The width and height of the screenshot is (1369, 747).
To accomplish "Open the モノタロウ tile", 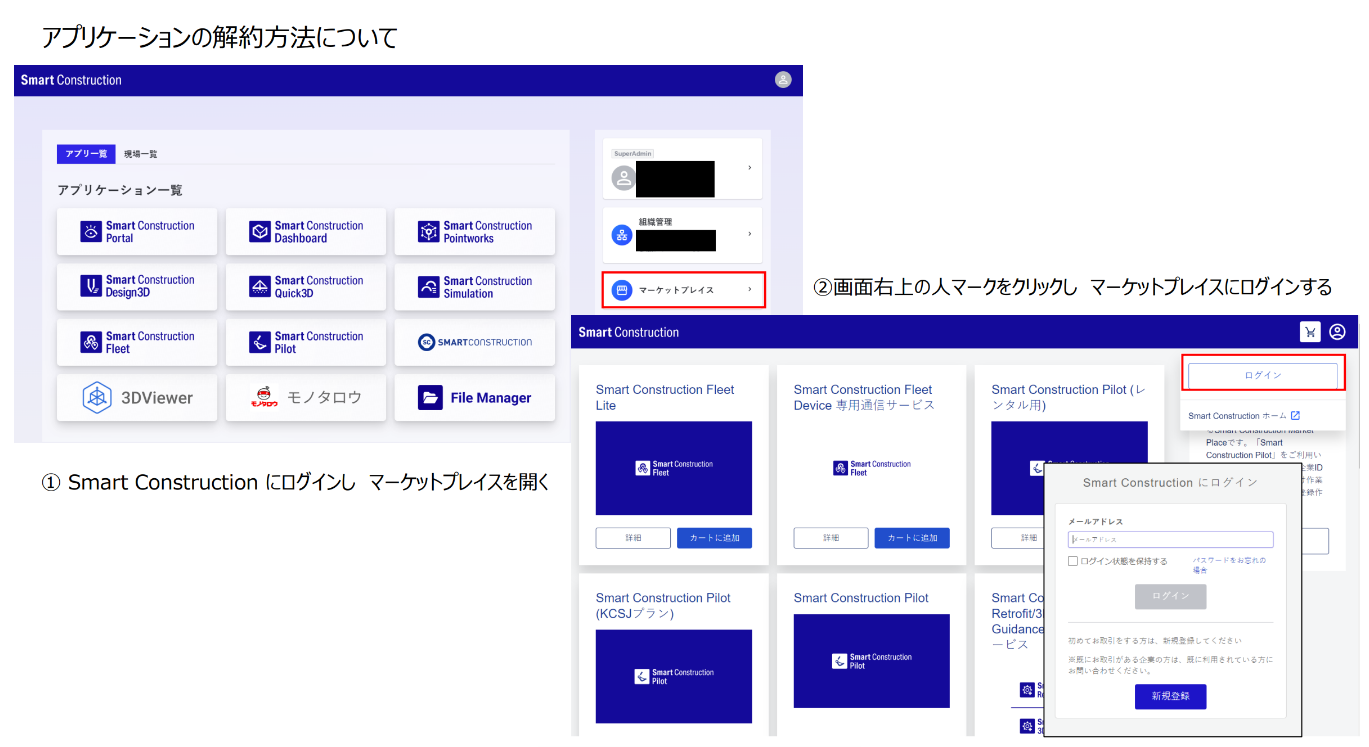I will tap(306, 398).
